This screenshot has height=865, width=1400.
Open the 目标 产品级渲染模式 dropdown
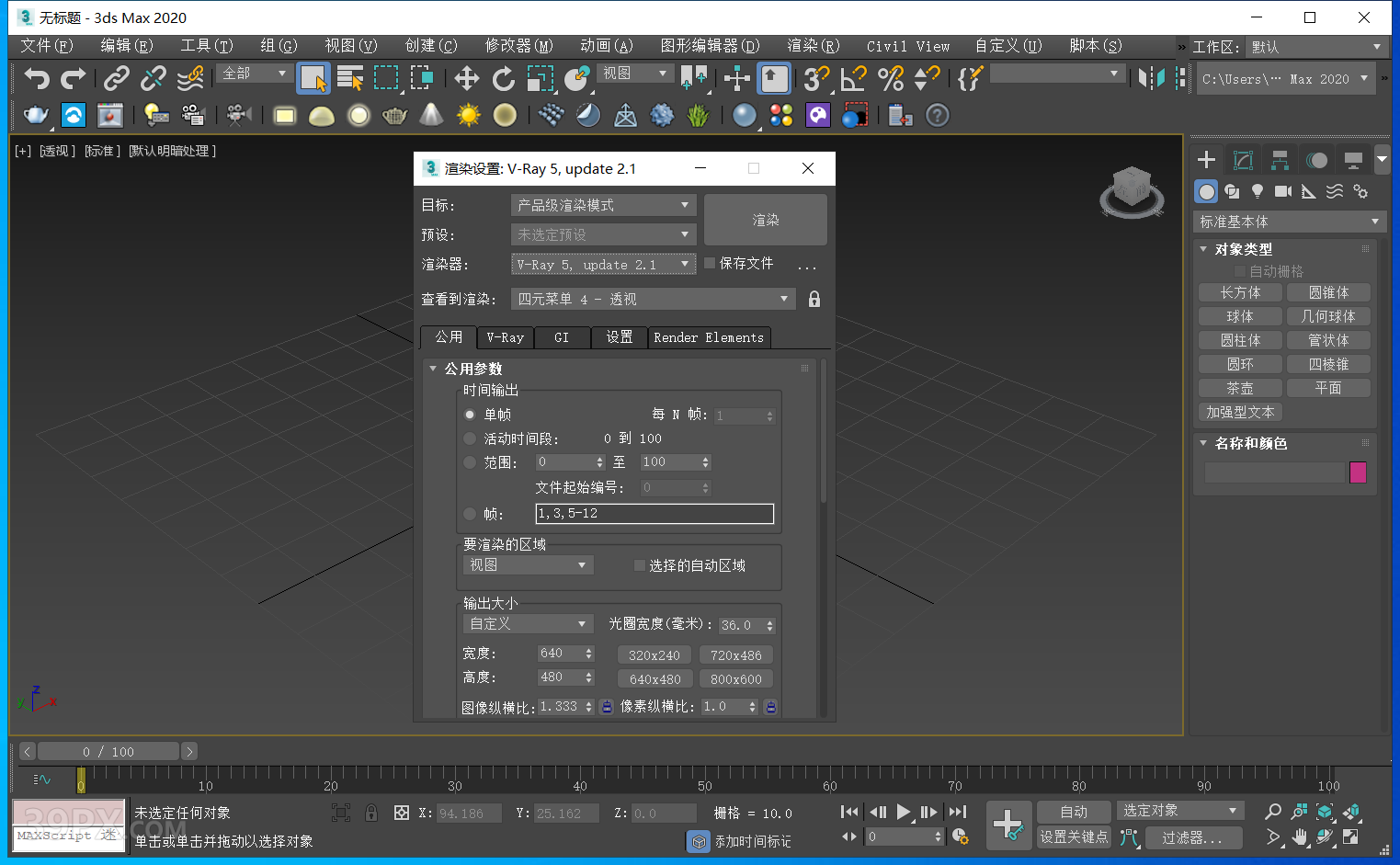click(603, 205)
